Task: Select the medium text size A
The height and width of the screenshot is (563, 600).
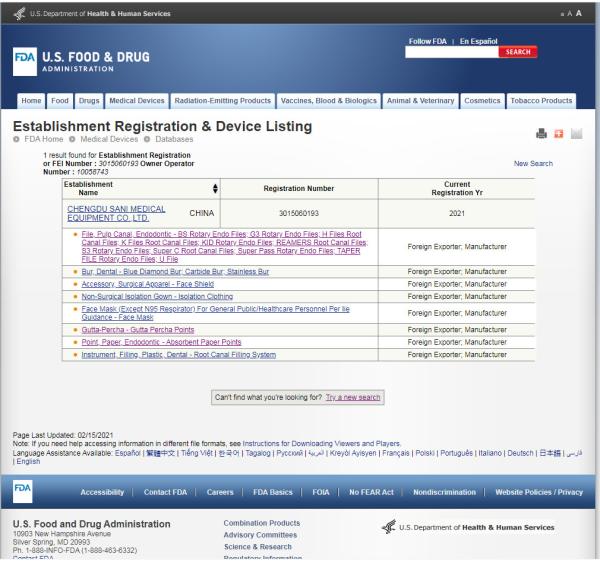Action: click(x=569, y=14)
